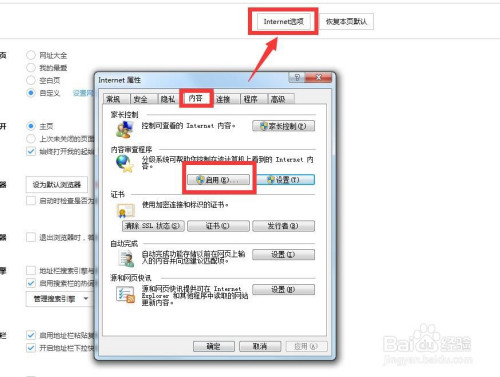Screen dimensions: 500x377
Task: Click the AutoComplete person icon
Action: [126, 259]
